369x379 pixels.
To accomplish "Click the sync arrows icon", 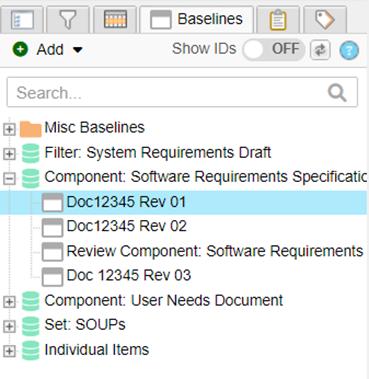I will point(320,50).
